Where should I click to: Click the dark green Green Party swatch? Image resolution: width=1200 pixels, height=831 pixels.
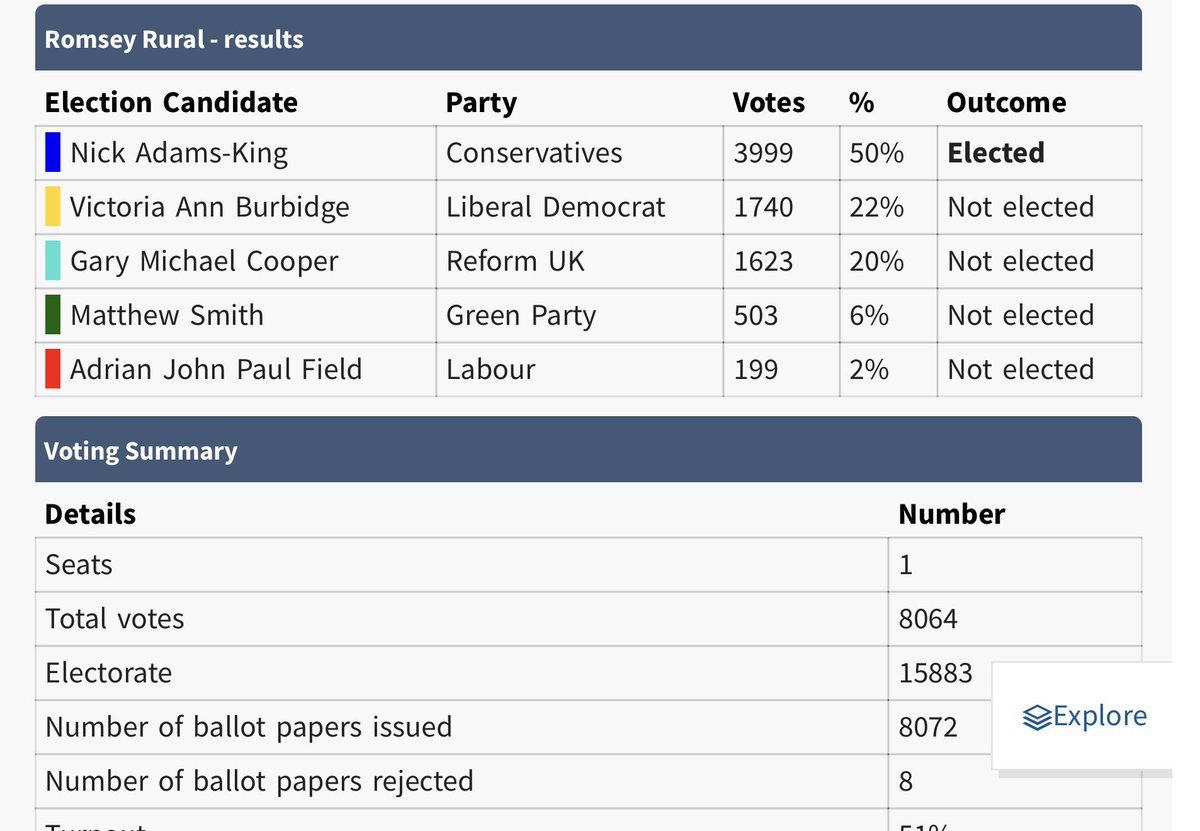(53, 315)
